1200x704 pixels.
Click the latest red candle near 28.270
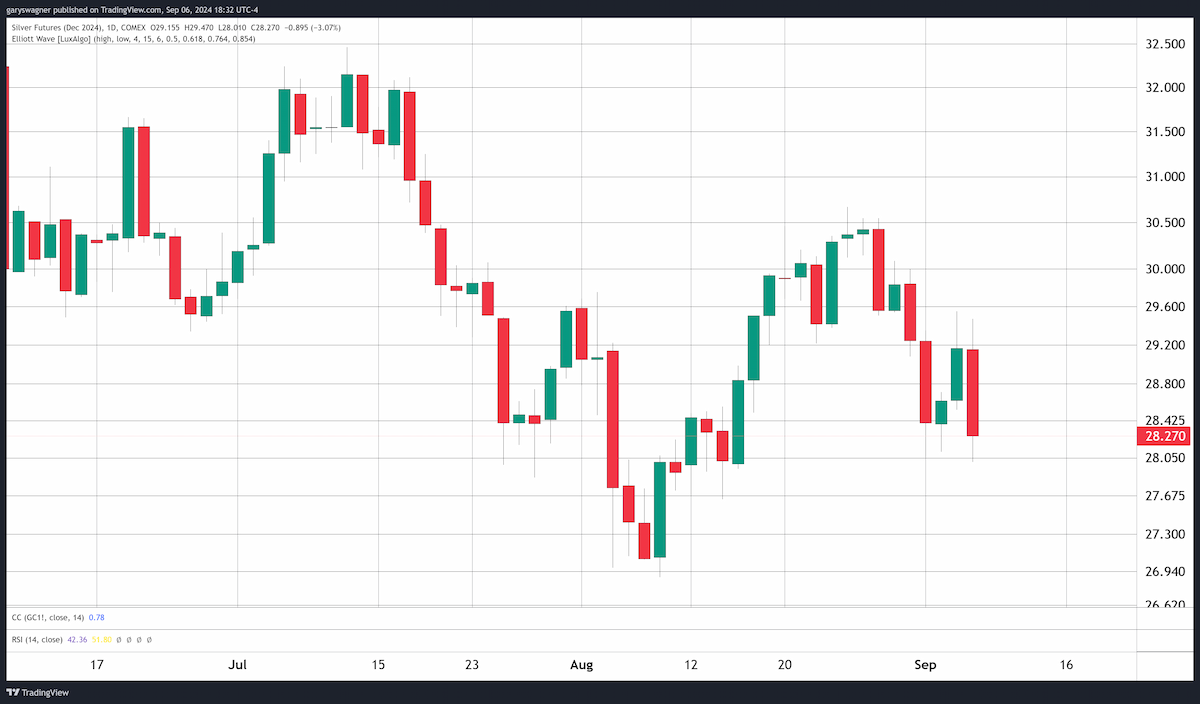tap(972, 392)
